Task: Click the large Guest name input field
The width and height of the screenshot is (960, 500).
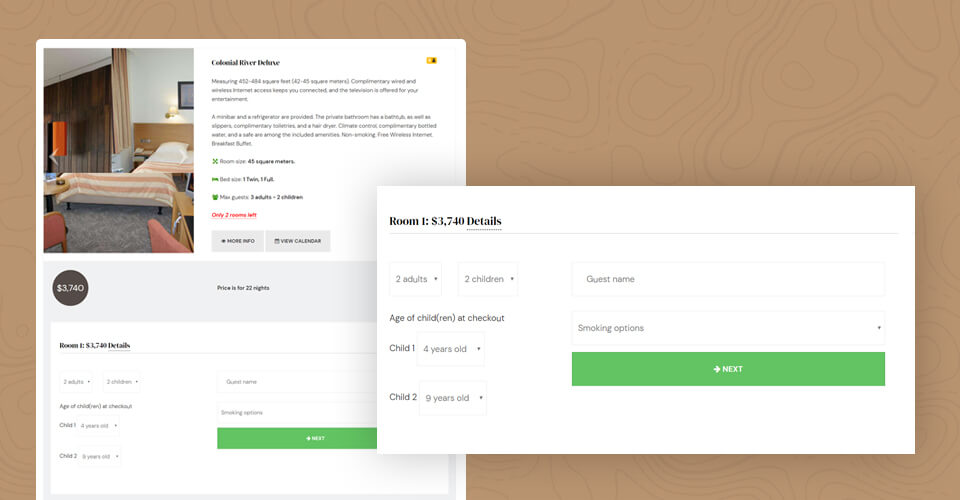Action: point(728,279)
